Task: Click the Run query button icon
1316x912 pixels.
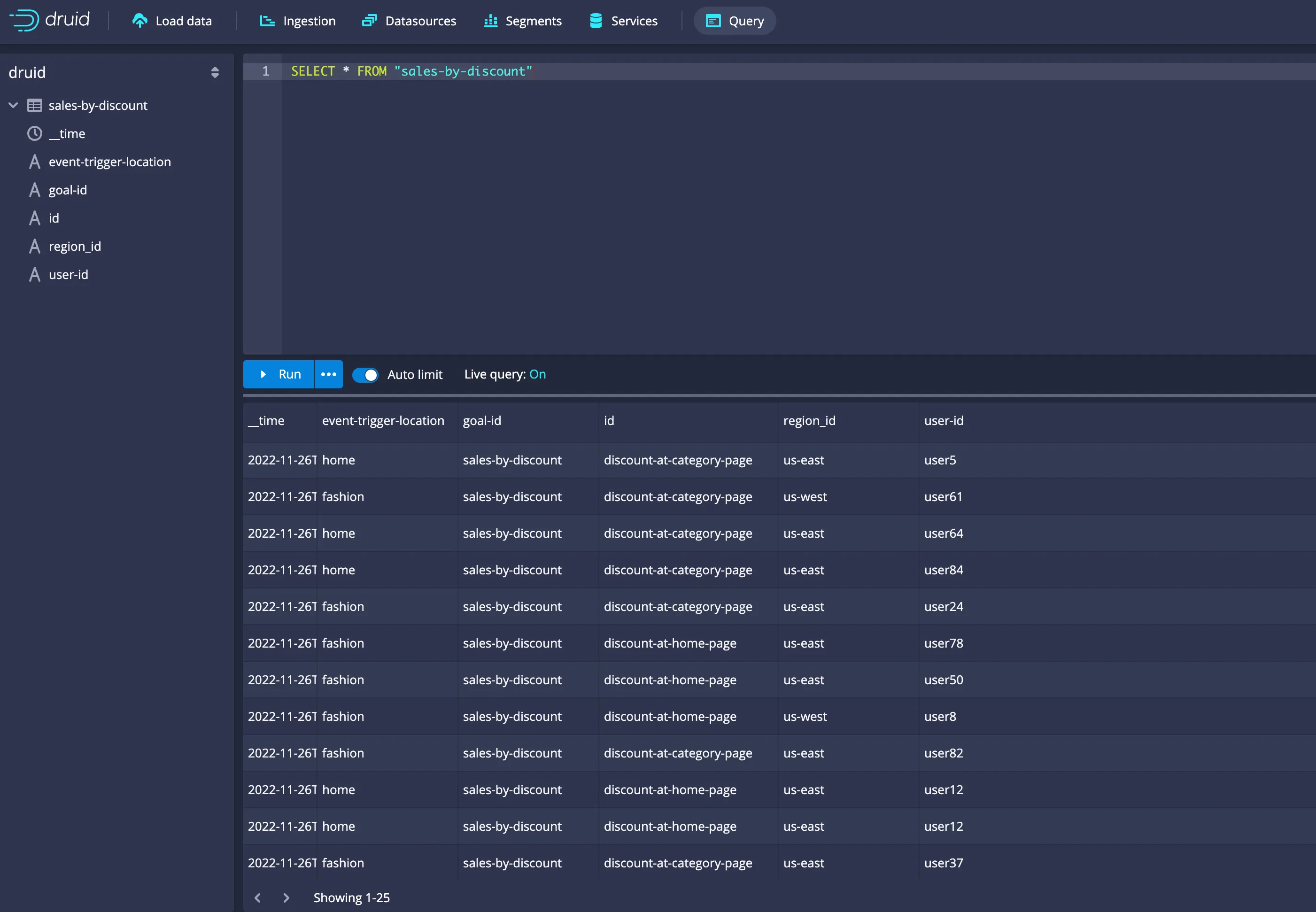Action: 264,374
